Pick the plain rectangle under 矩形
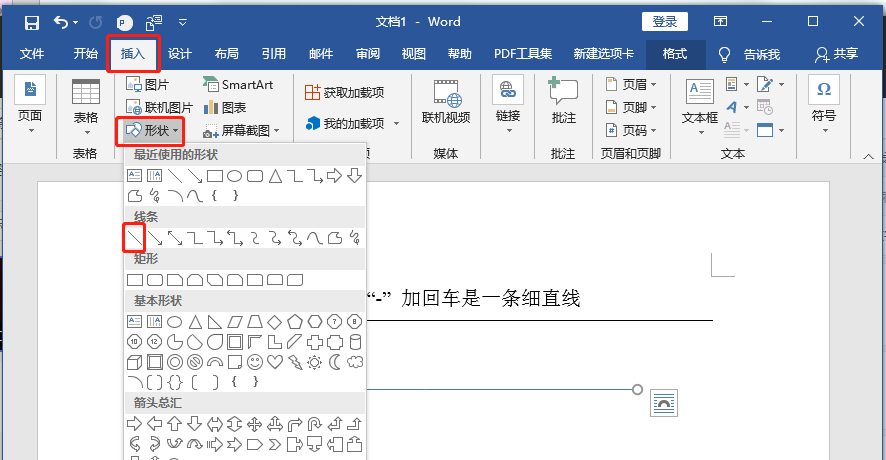The image size is (886, 460). (x=135, y=280)
